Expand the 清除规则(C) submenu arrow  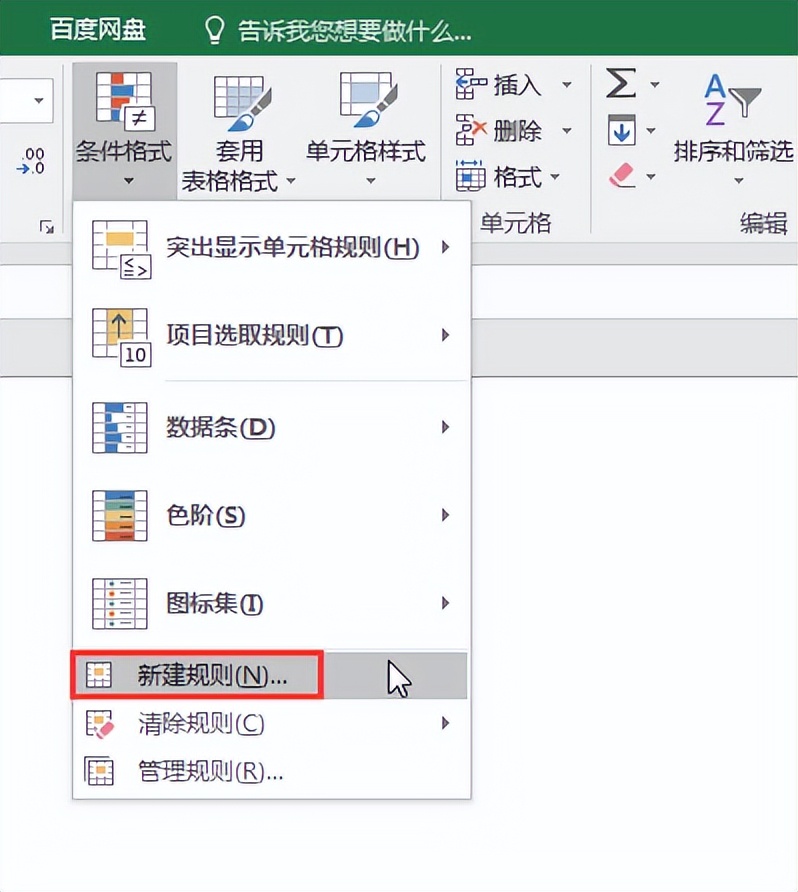click(x=445, y=723)
